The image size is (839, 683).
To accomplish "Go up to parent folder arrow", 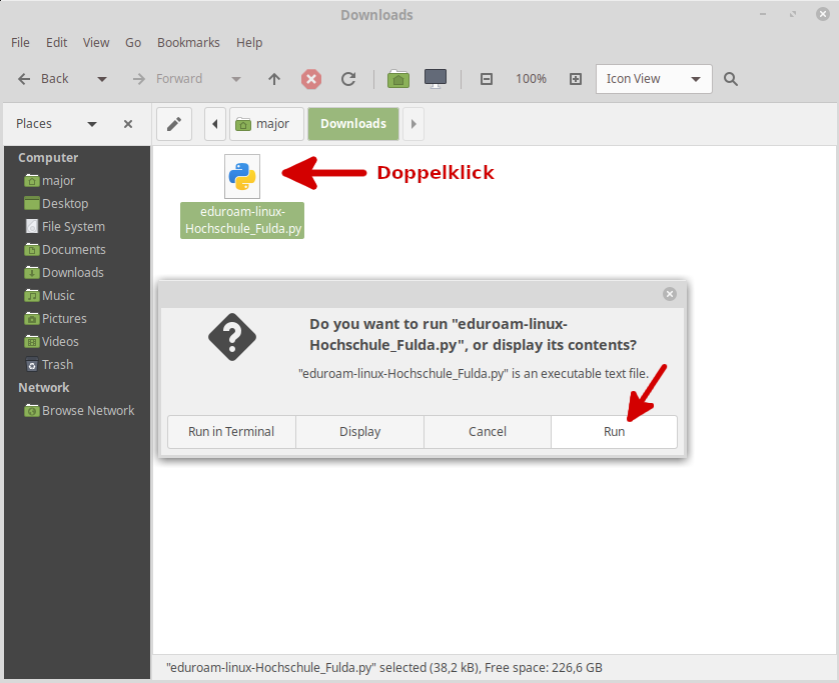I will 274,79.
